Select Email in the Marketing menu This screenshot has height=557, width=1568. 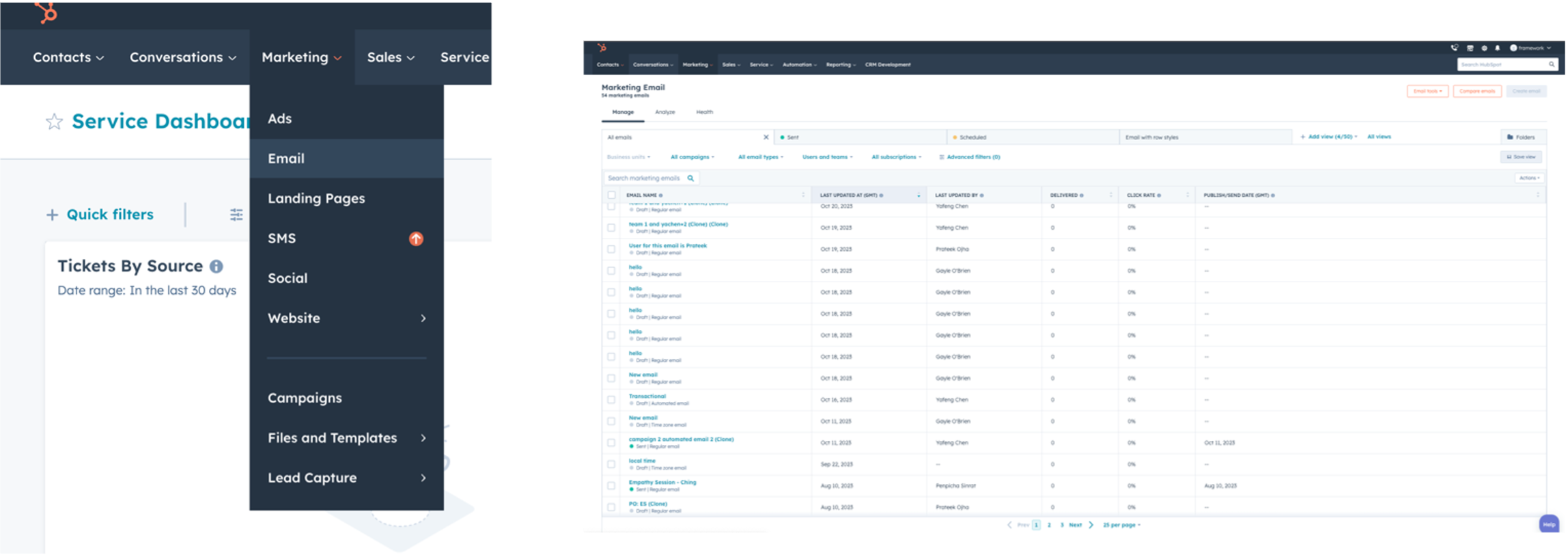coord(347,159)
